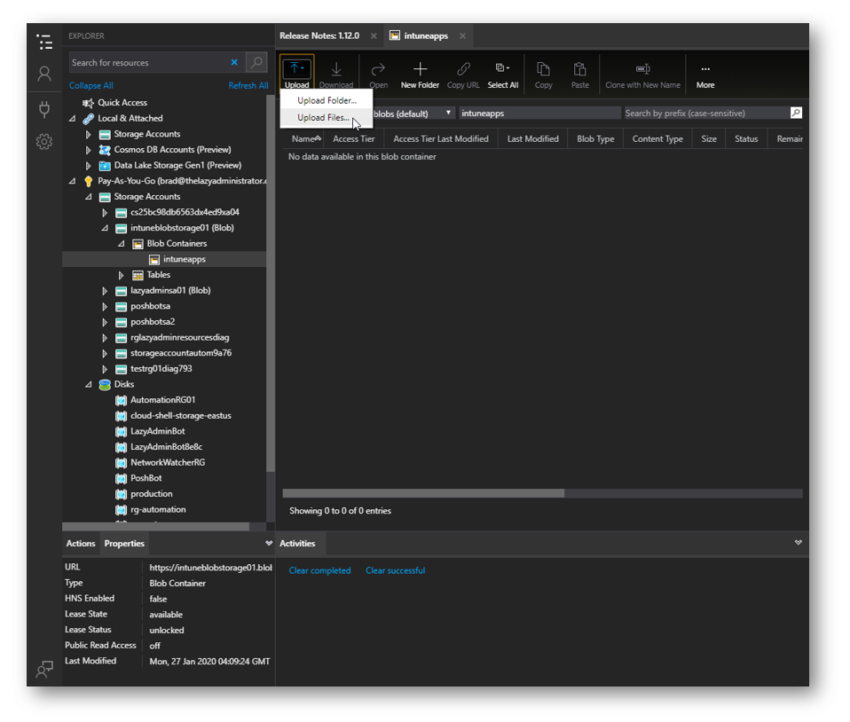Switch to Release Notes: 1.12.0 tab
The image size is (850, 722).
pos(319,36)
